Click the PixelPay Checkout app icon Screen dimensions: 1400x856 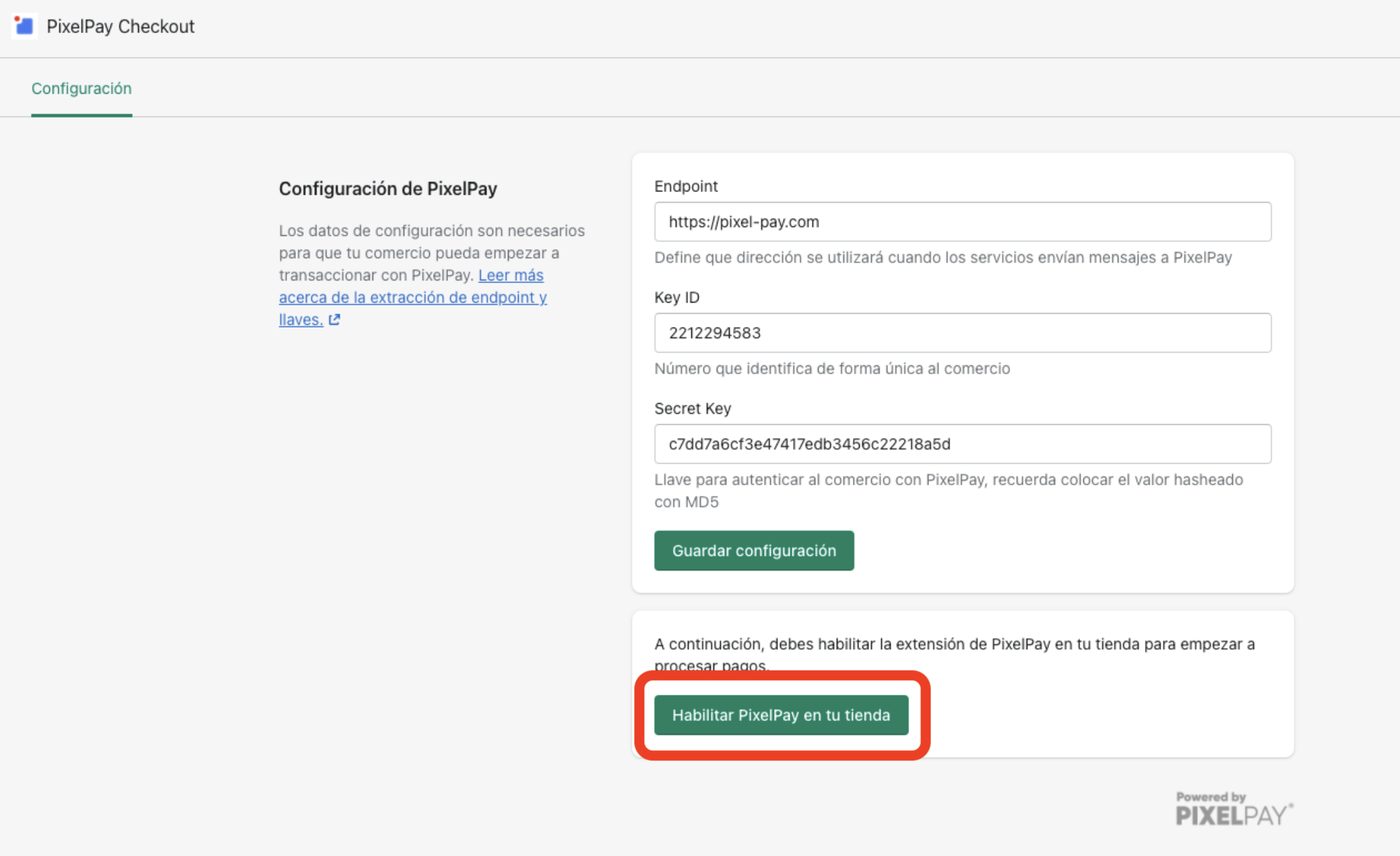point(24,26)
